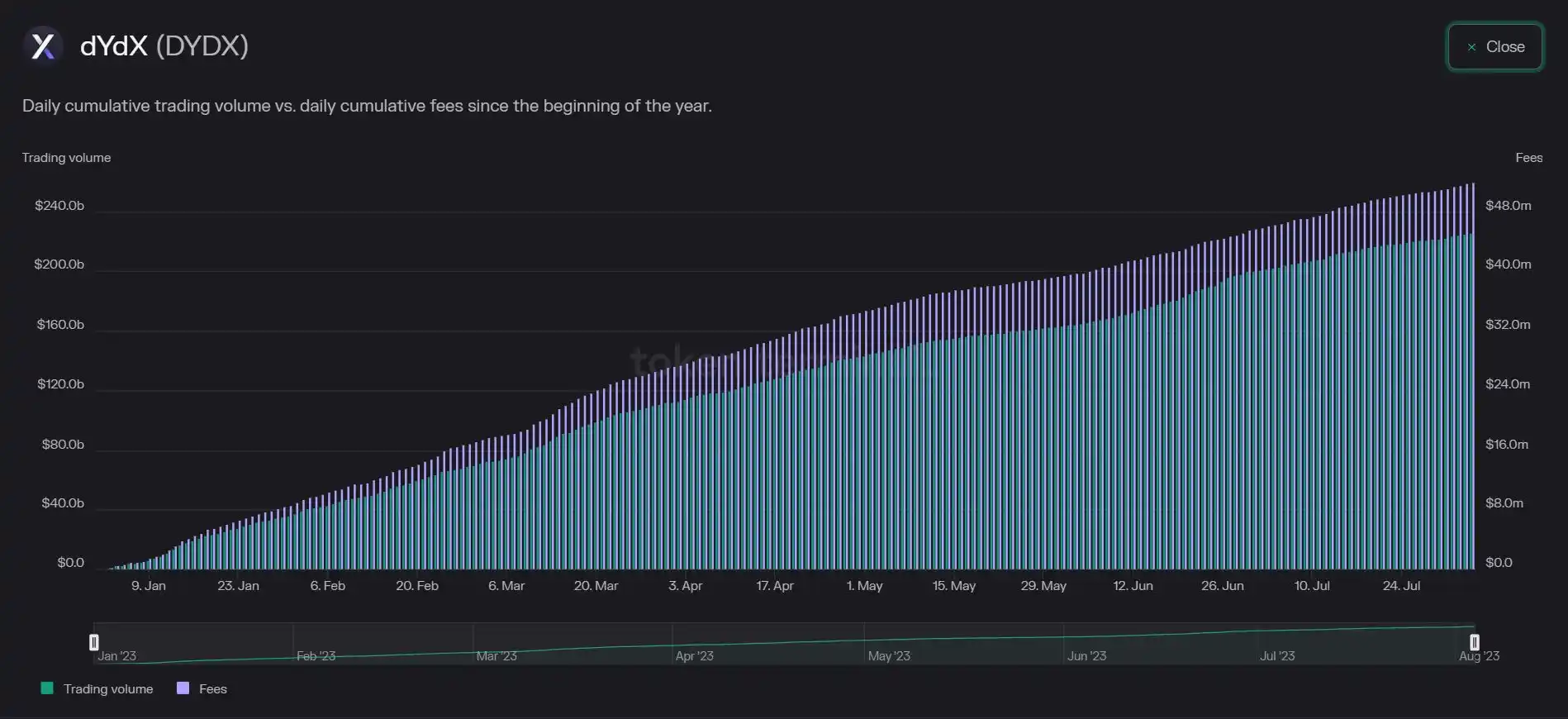Click the $48.0m fees axis label

pyautogui.click(x=1508, y=206)
